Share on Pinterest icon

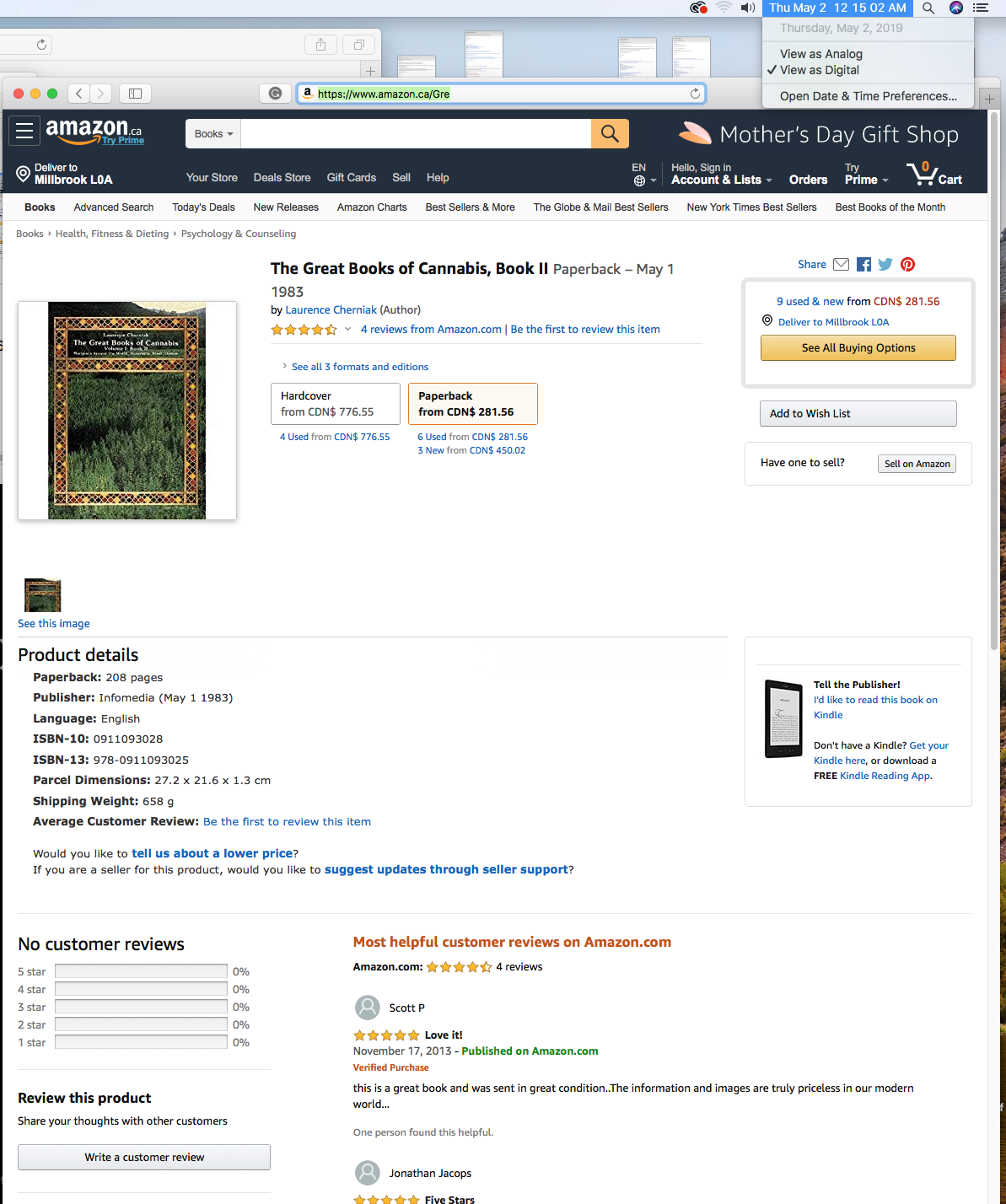907,264
